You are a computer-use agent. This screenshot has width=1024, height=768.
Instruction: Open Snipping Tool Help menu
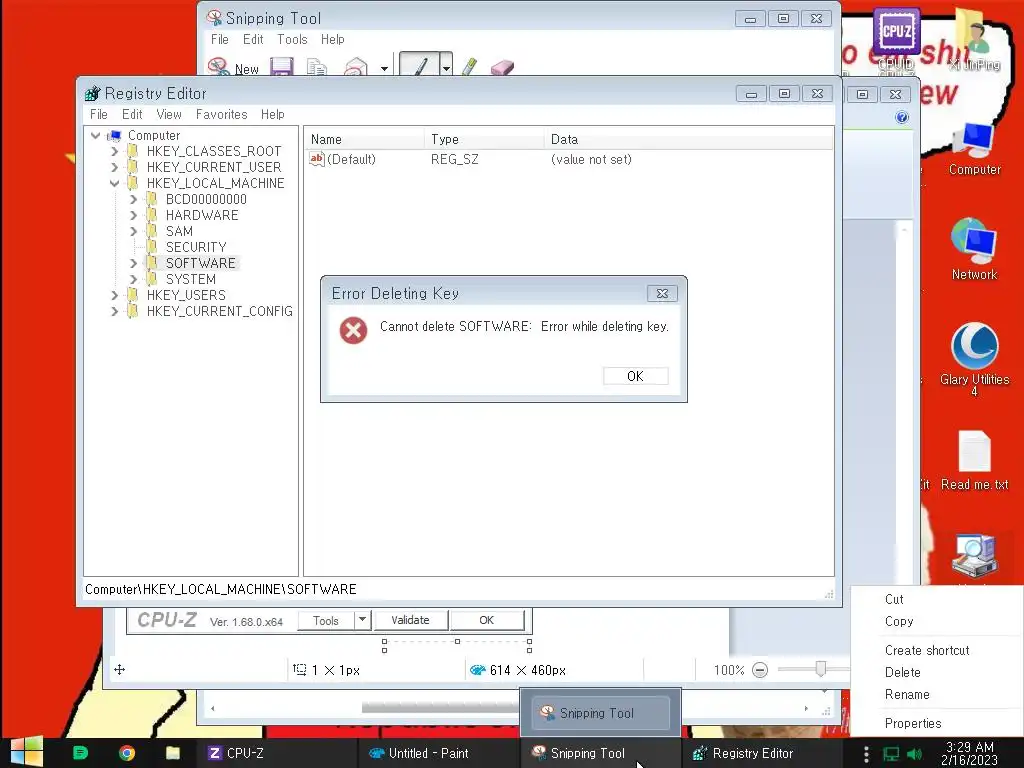(332, 39)
